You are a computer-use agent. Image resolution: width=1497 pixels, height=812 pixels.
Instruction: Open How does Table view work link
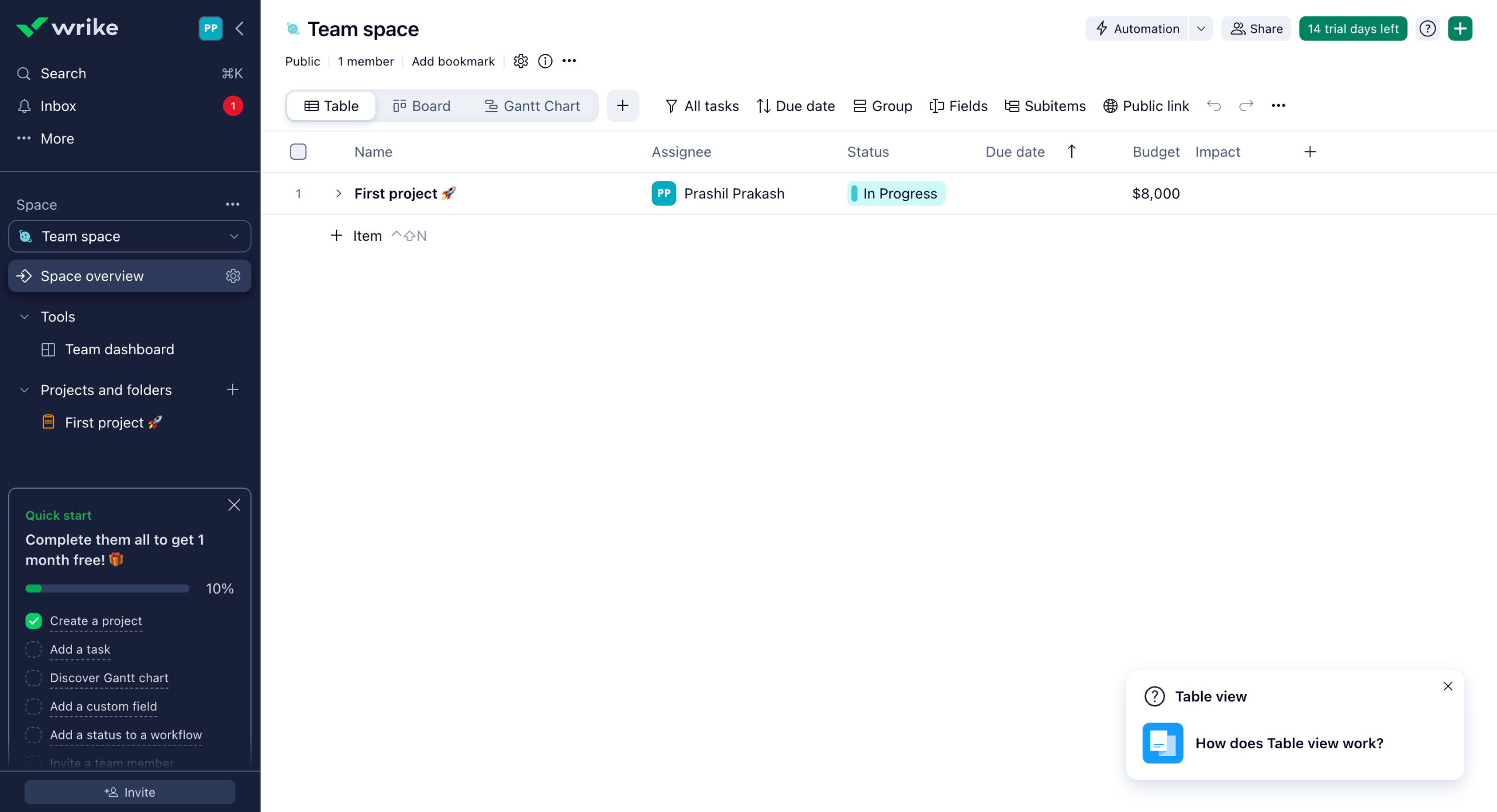tap(1289, 743)
